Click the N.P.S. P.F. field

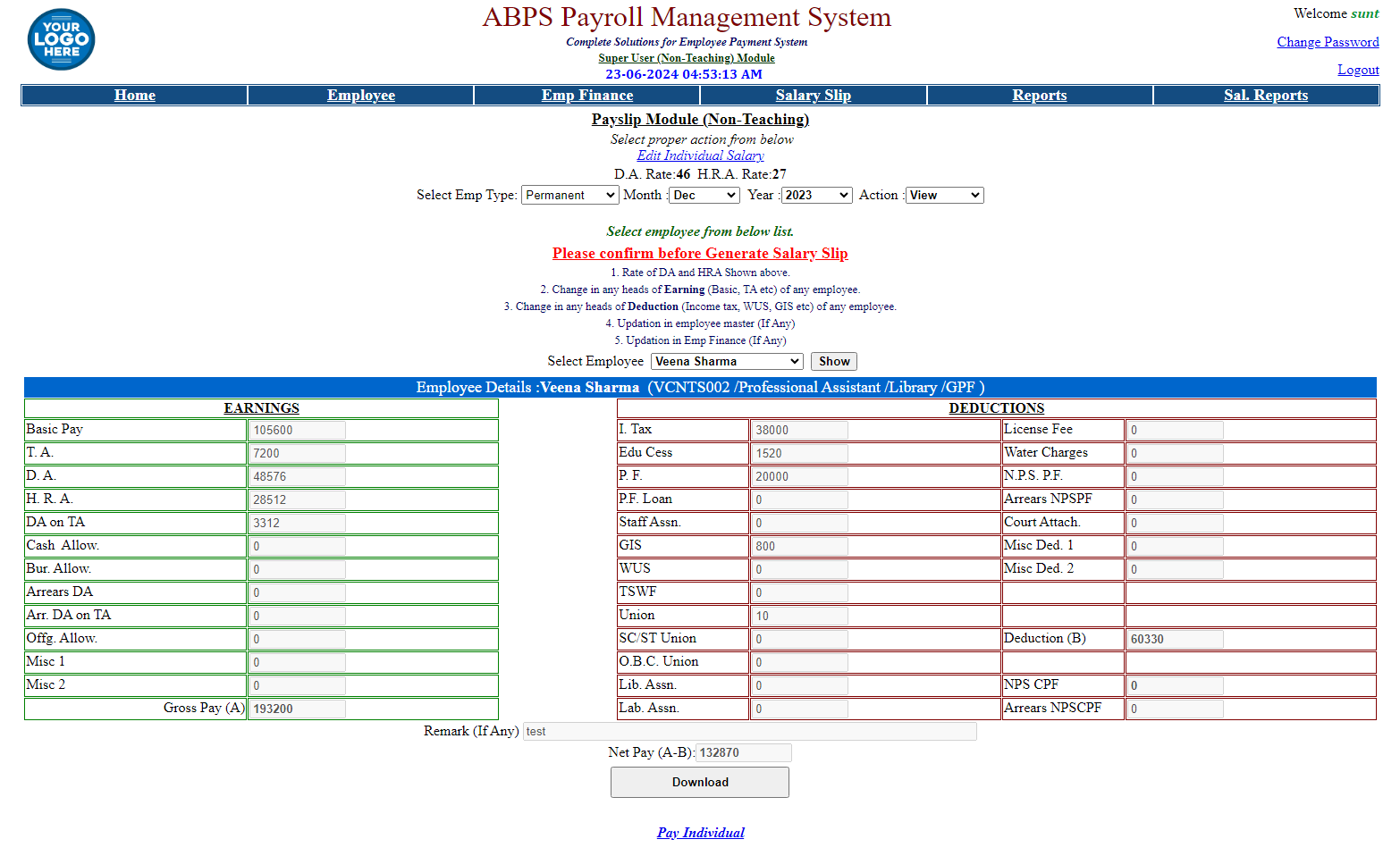coord(1175,476)
